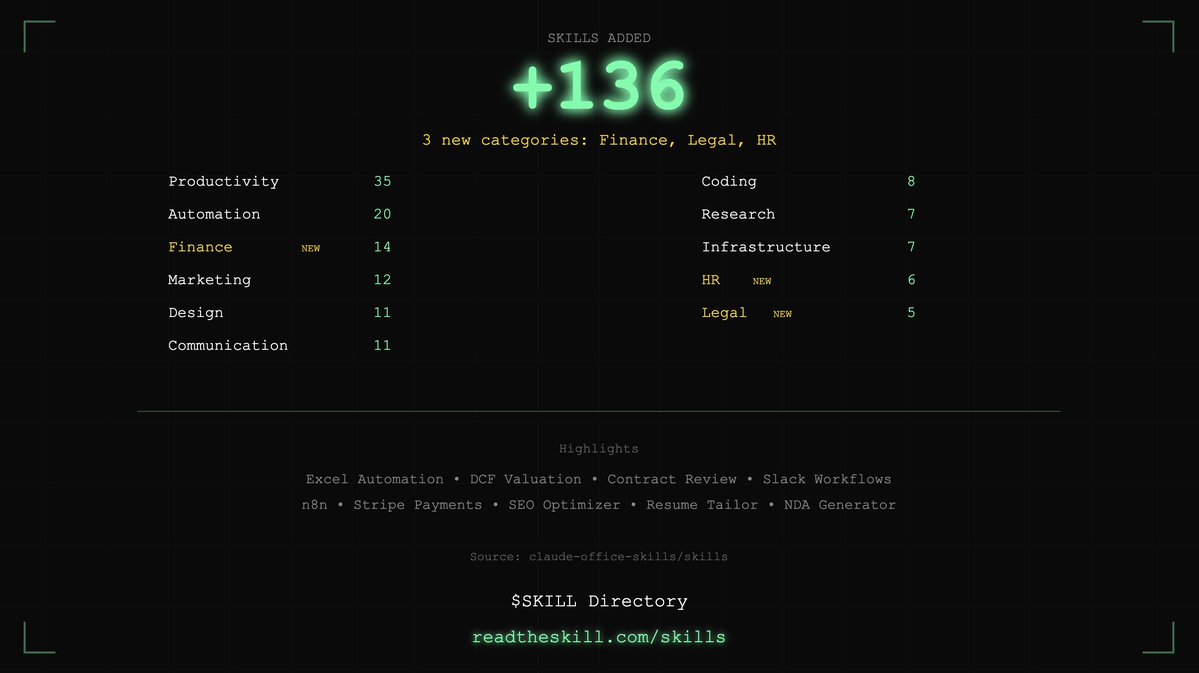The image size is (1199, 673).
Task: Select the Research category label
Action: click(x=738, y=214)
